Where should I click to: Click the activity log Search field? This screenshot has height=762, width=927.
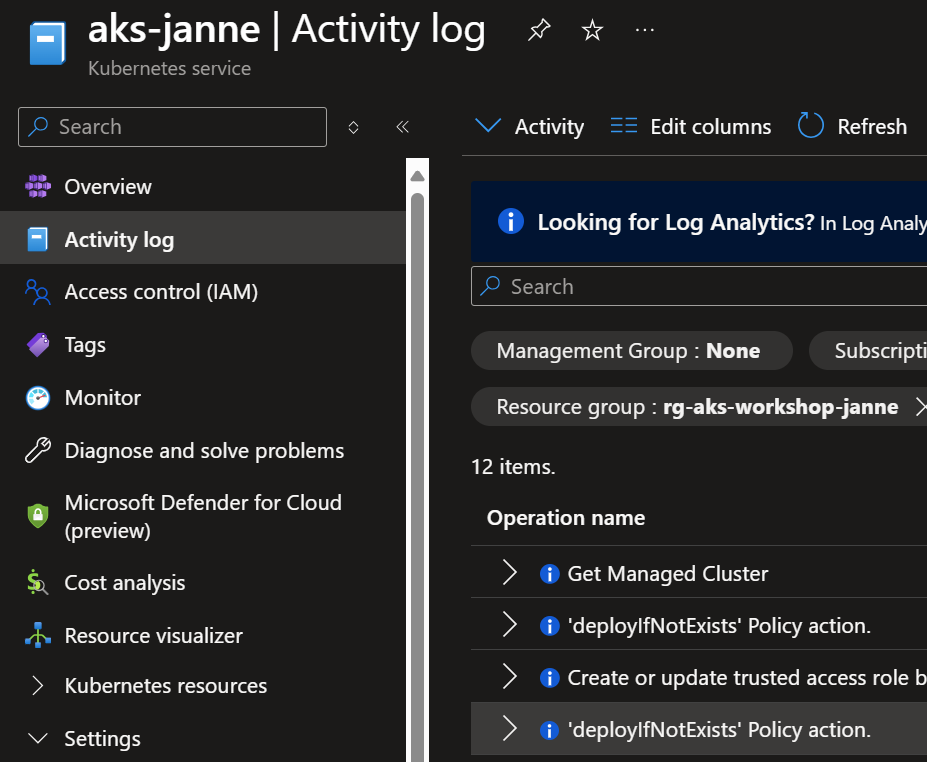[699, 286]
